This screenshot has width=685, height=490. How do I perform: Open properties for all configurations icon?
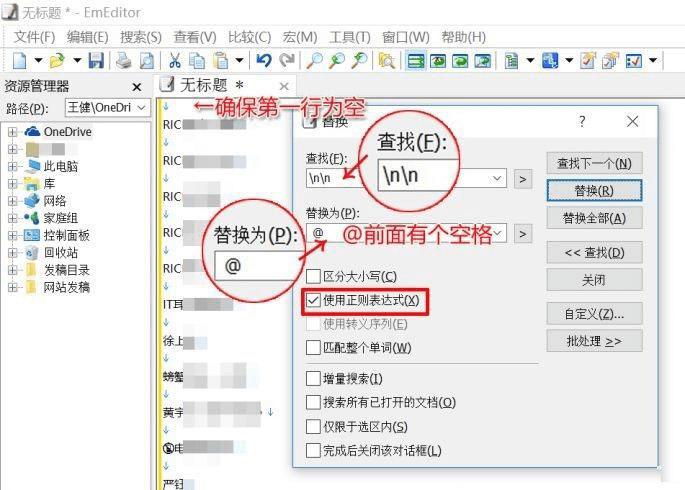point(610,60)
